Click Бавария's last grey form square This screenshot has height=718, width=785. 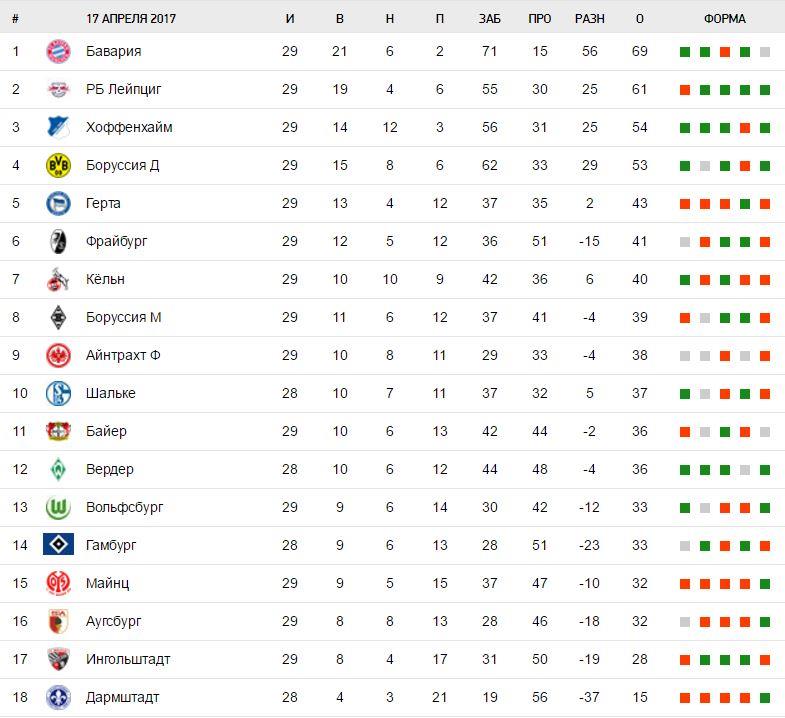[x=765, y=52]
